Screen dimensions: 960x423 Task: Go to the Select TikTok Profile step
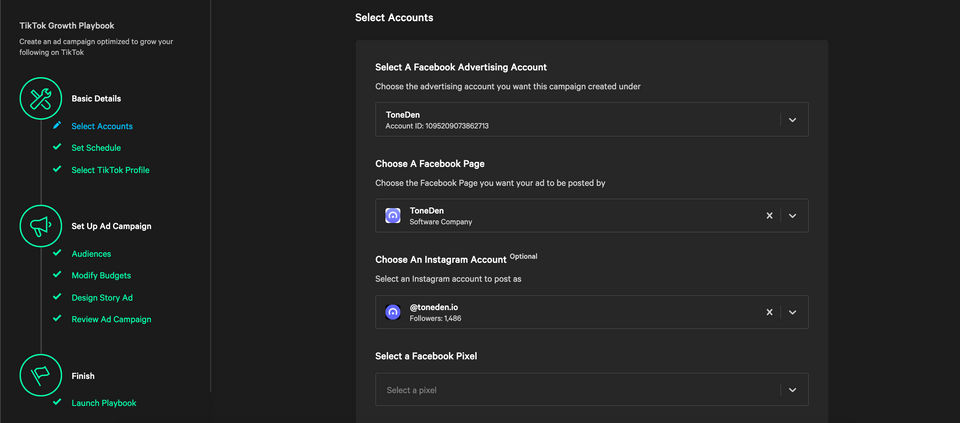tap(110, 170)
